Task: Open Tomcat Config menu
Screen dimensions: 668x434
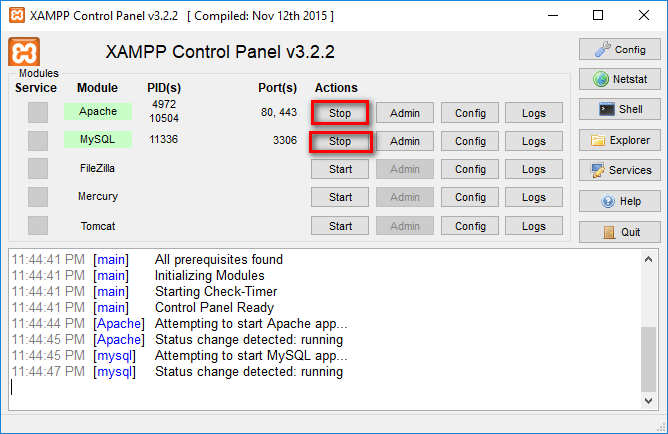Action: (470, 226)
